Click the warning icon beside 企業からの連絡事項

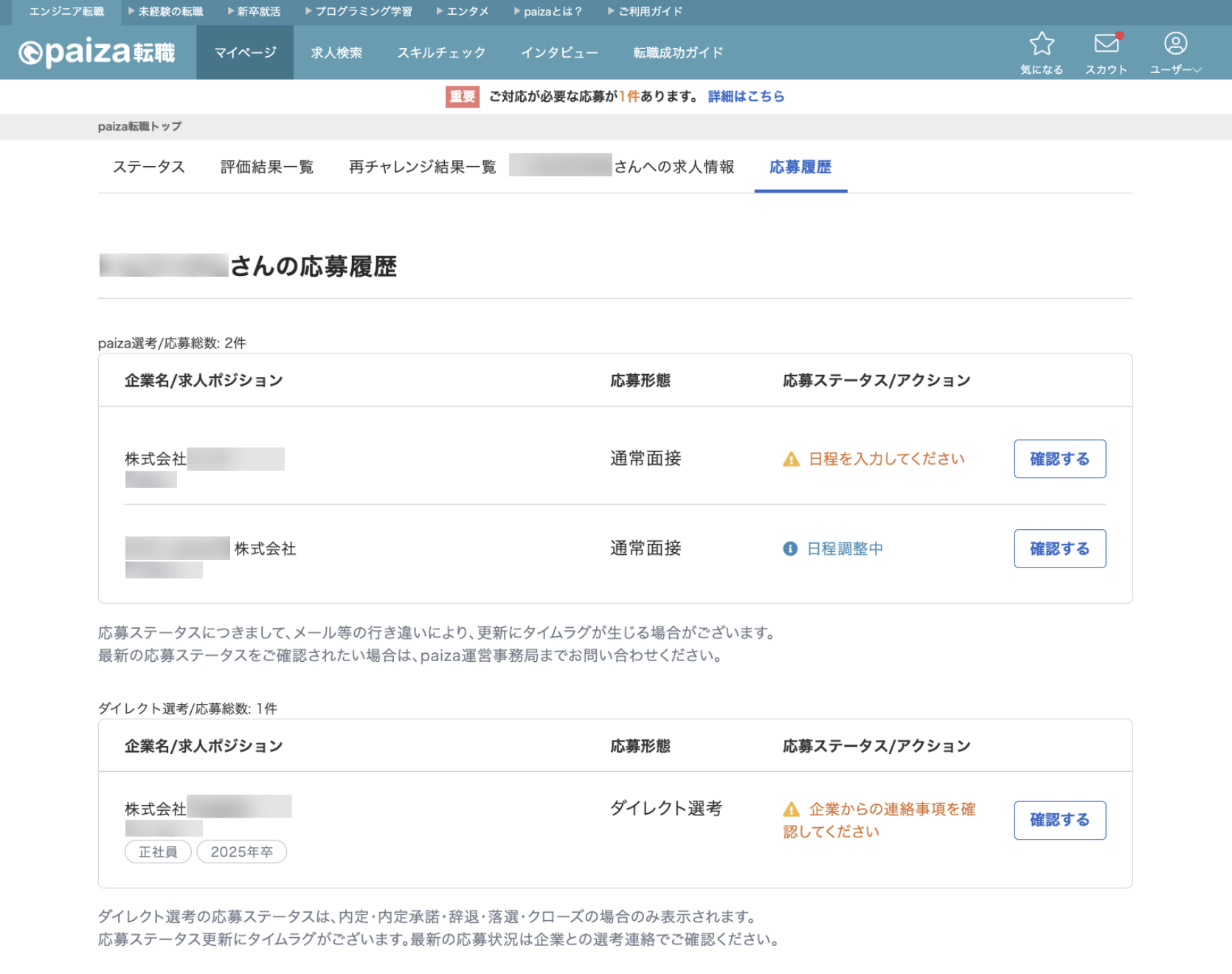pyautogui.click(x=791, y=809)
